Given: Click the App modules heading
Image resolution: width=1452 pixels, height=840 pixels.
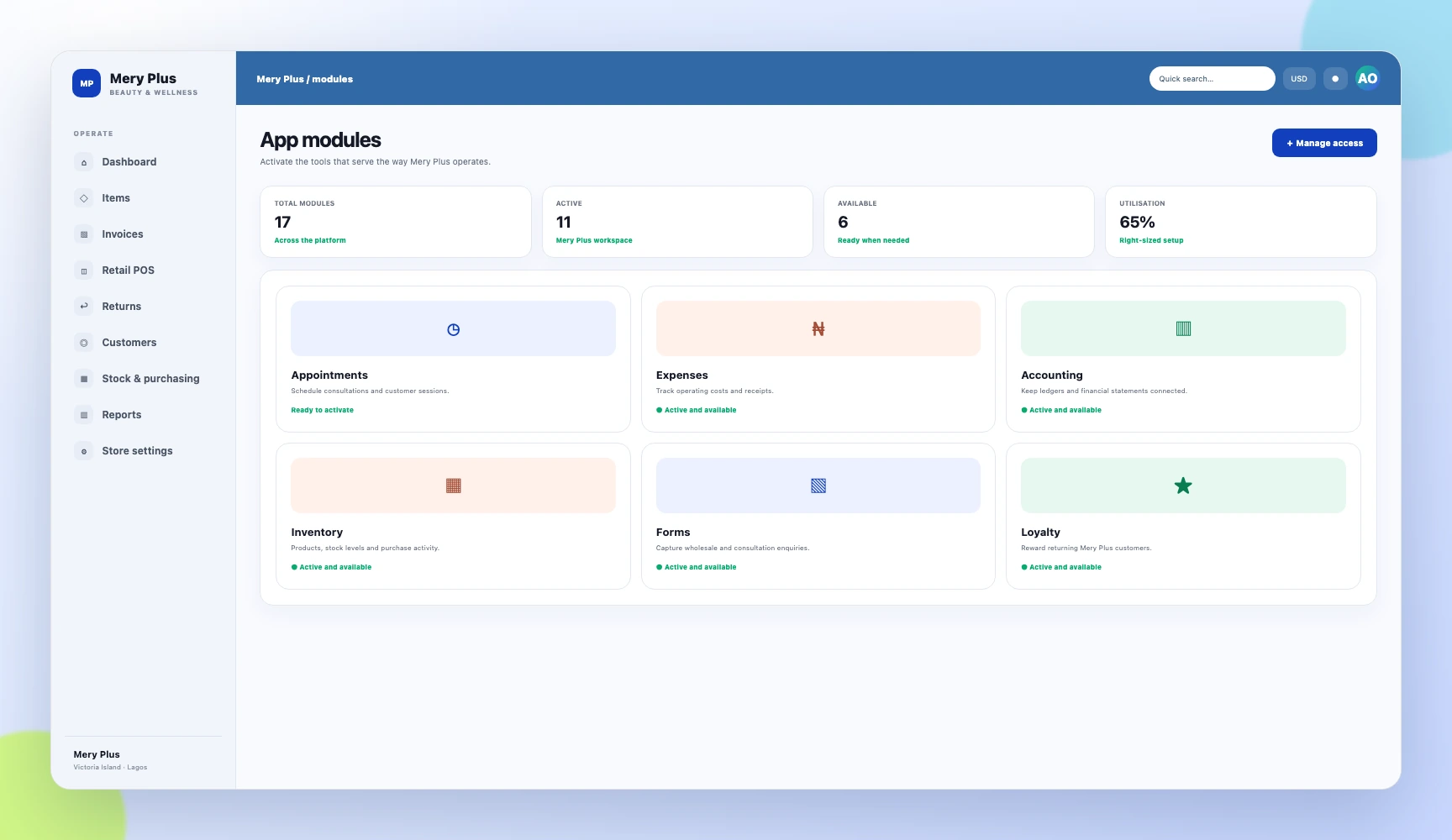Looking at the screenshot, I should click(x=321, y=139).
